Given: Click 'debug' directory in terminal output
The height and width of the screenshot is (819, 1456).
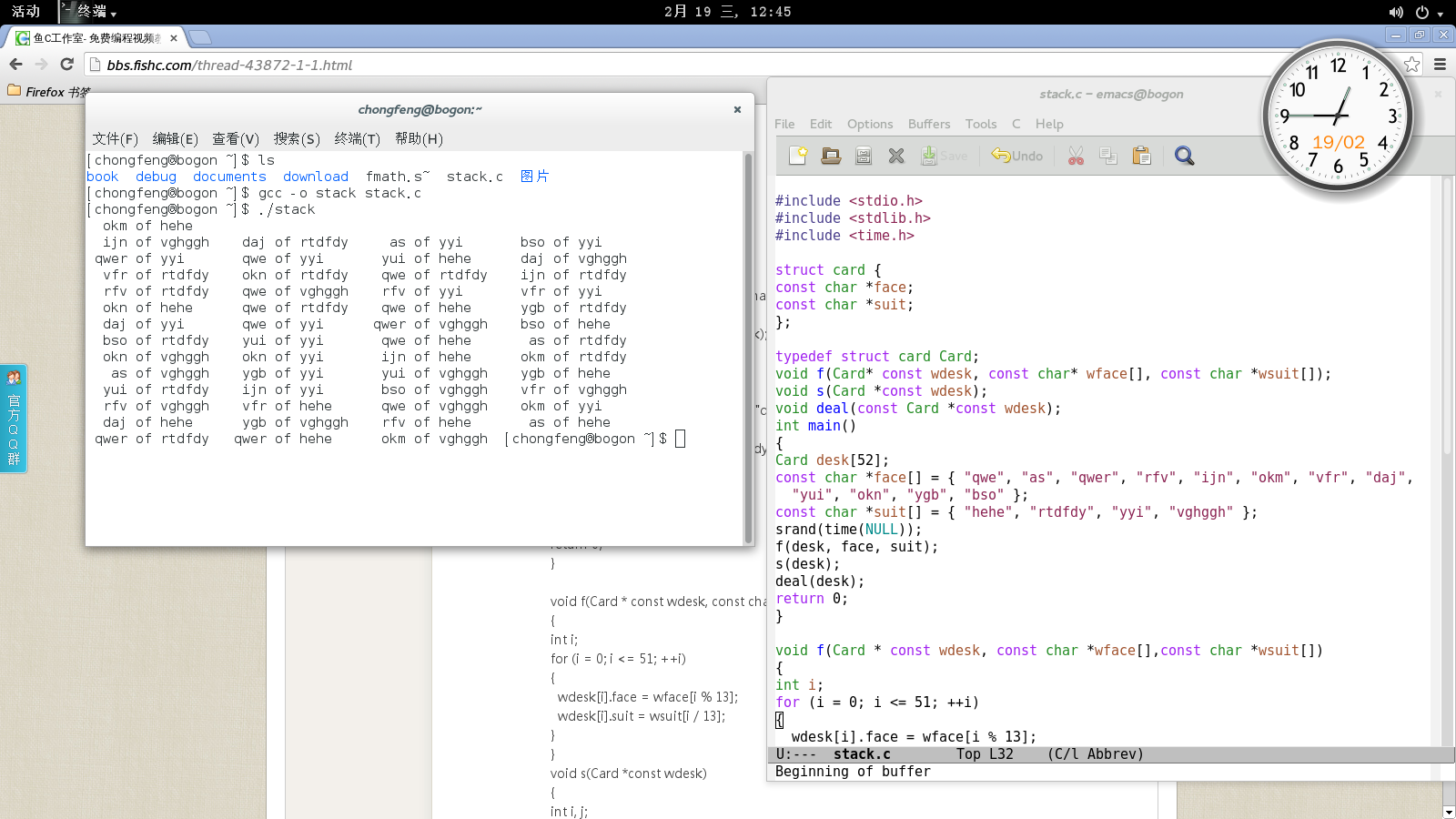Looking at the screenshot, I should [x=156, y=177].
